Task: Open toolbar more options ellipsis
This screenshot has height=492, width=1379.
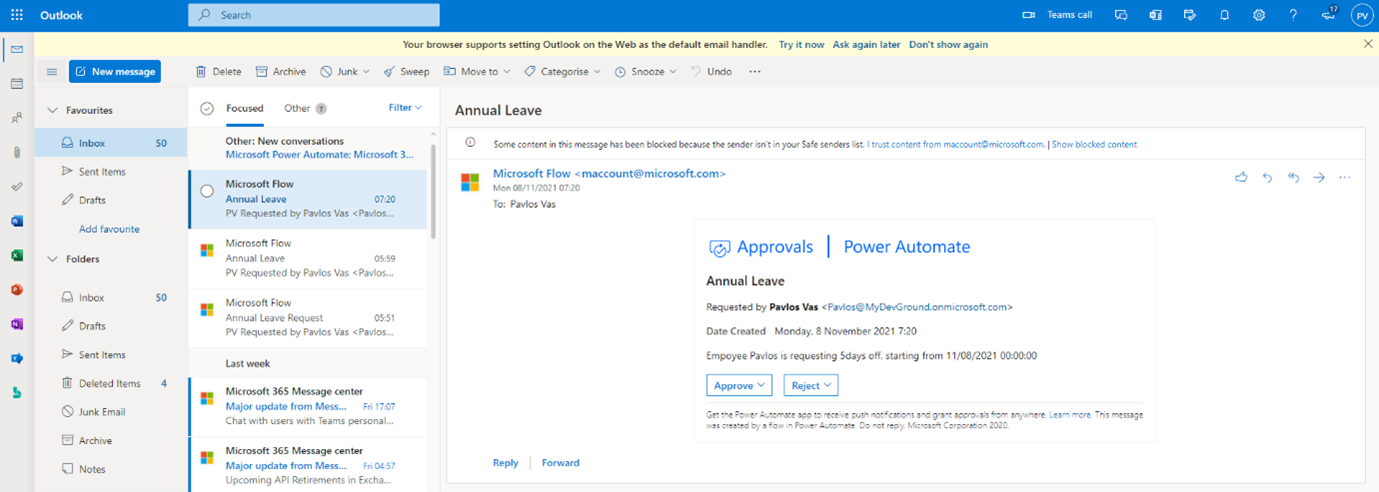Action: click(x=755, y=72)
